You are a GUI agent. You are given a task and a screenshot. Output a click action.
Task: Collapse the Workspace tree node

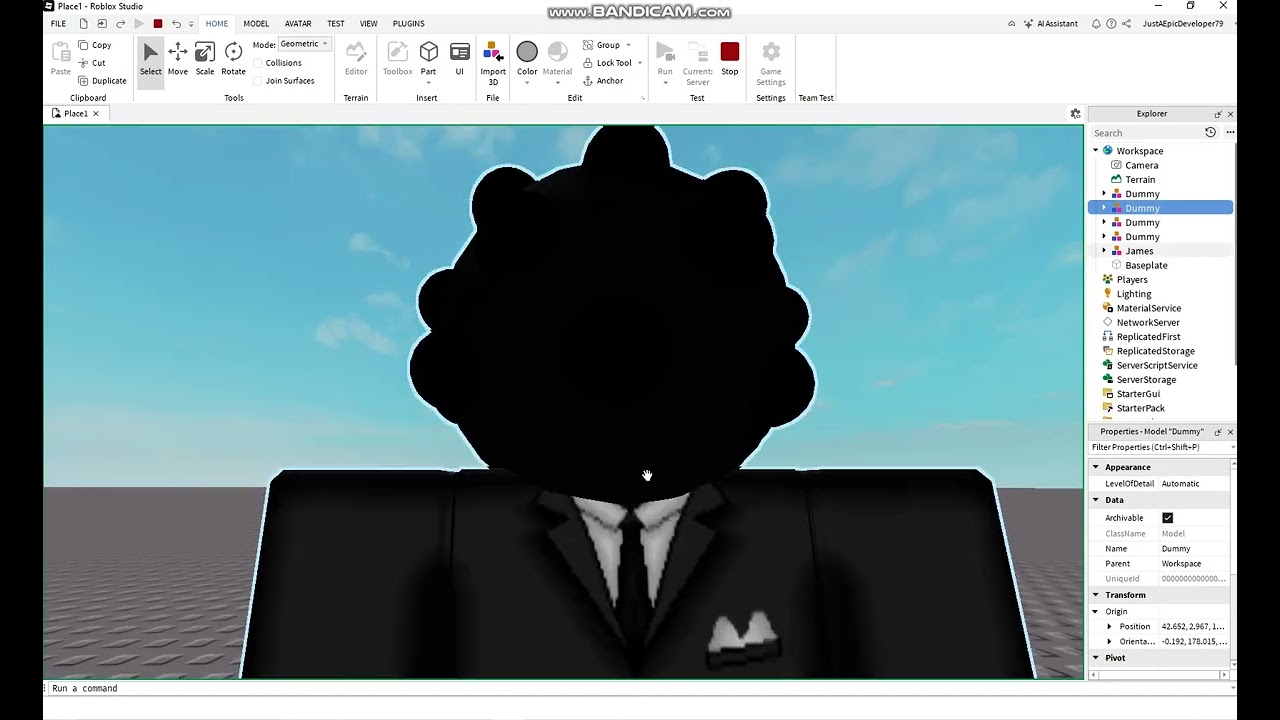pos(1096,151)
